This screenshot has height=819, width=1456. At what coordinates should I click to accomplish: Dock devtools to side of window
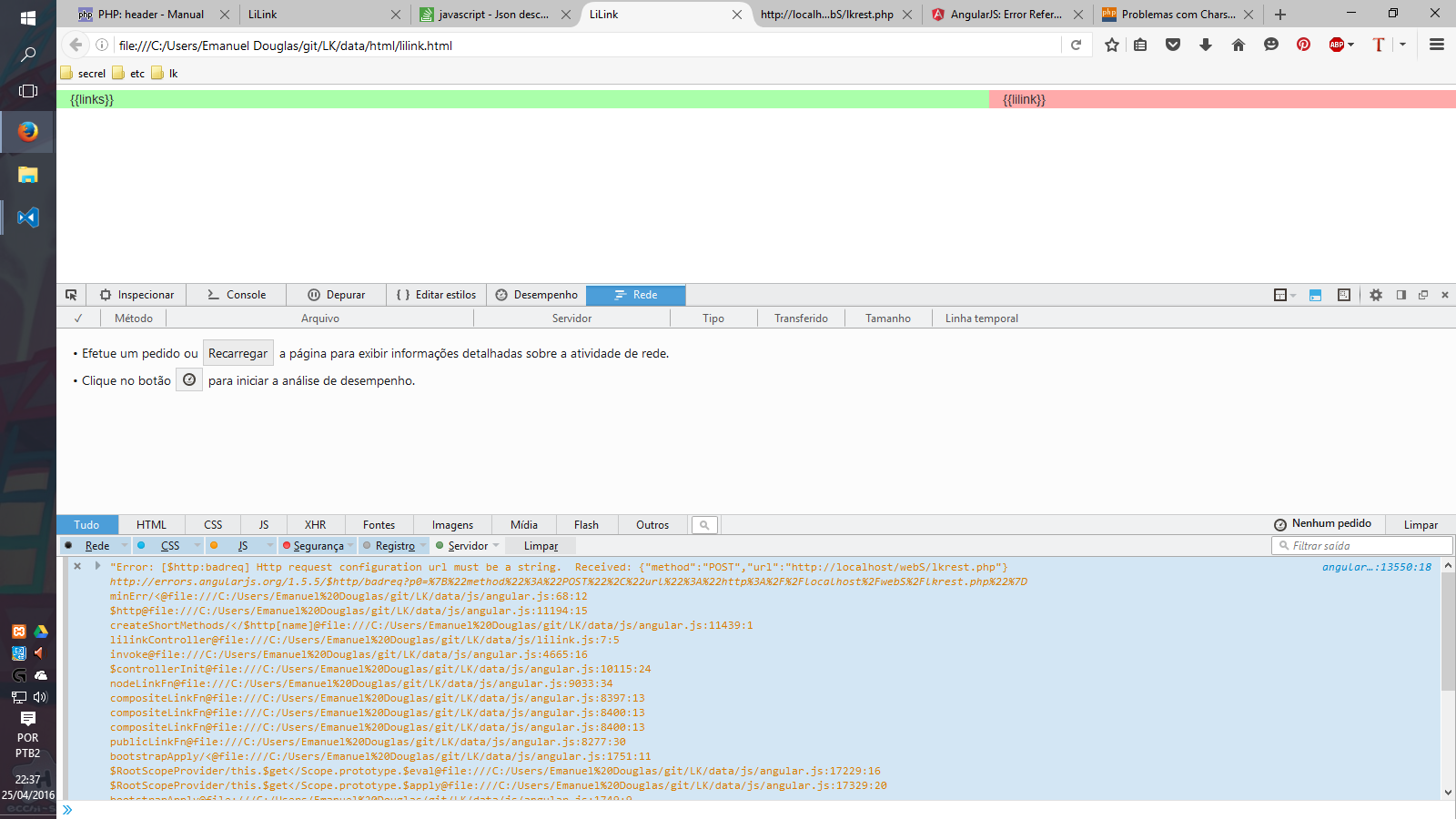tap(1401, 295)
